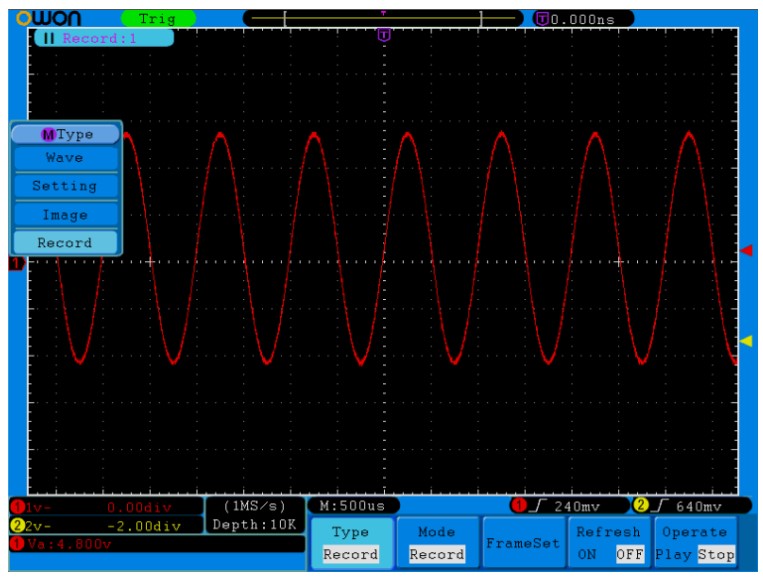
Task: Select Wave in the Type menu
Action: pos(65,158)
